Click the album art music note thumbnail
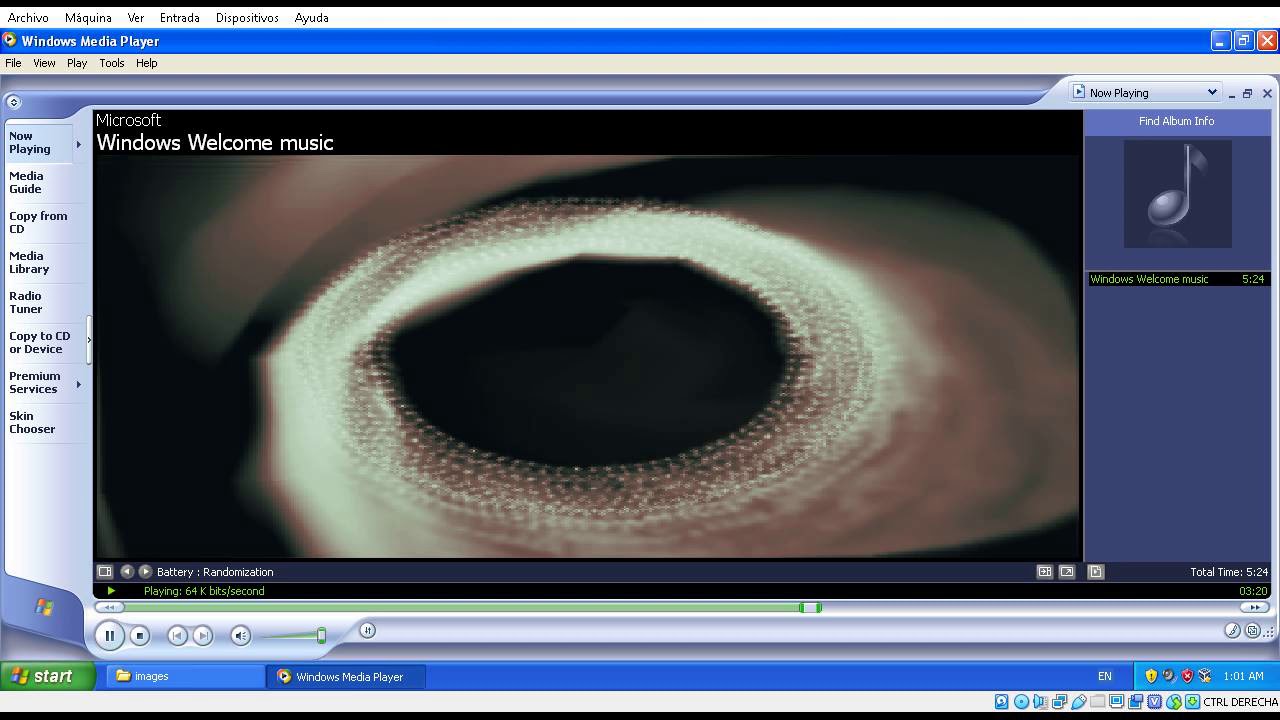 [x=1178, y=194]
